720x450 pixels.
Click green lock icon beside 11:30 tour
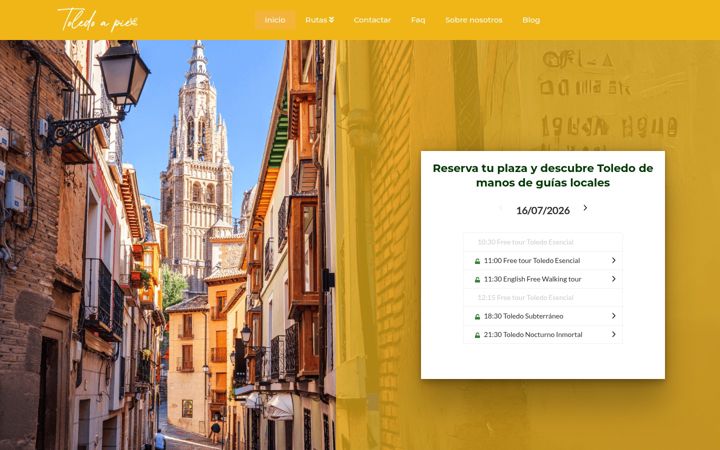pos(477,280)
